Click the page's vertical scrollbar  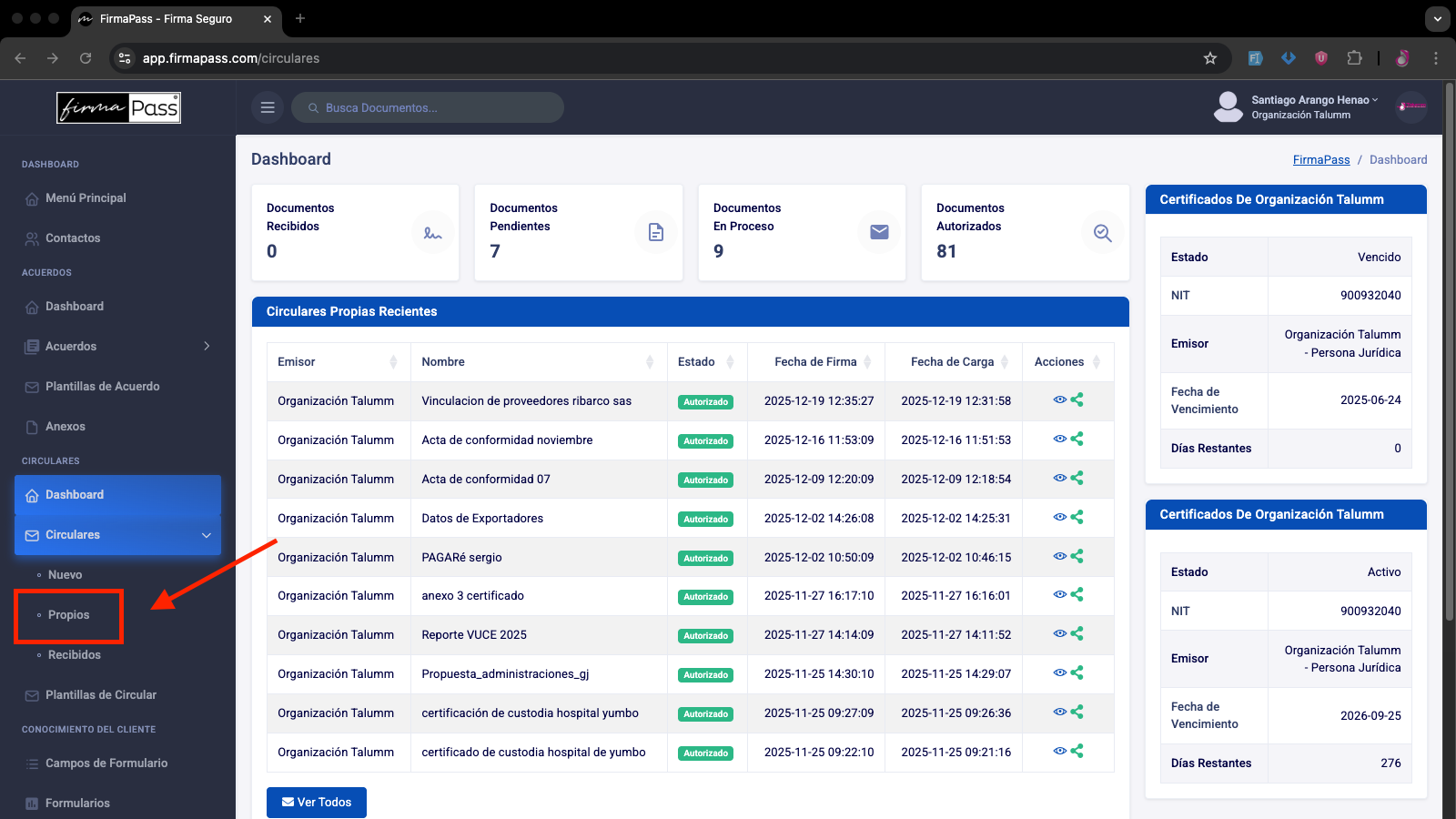[1449, 364]
